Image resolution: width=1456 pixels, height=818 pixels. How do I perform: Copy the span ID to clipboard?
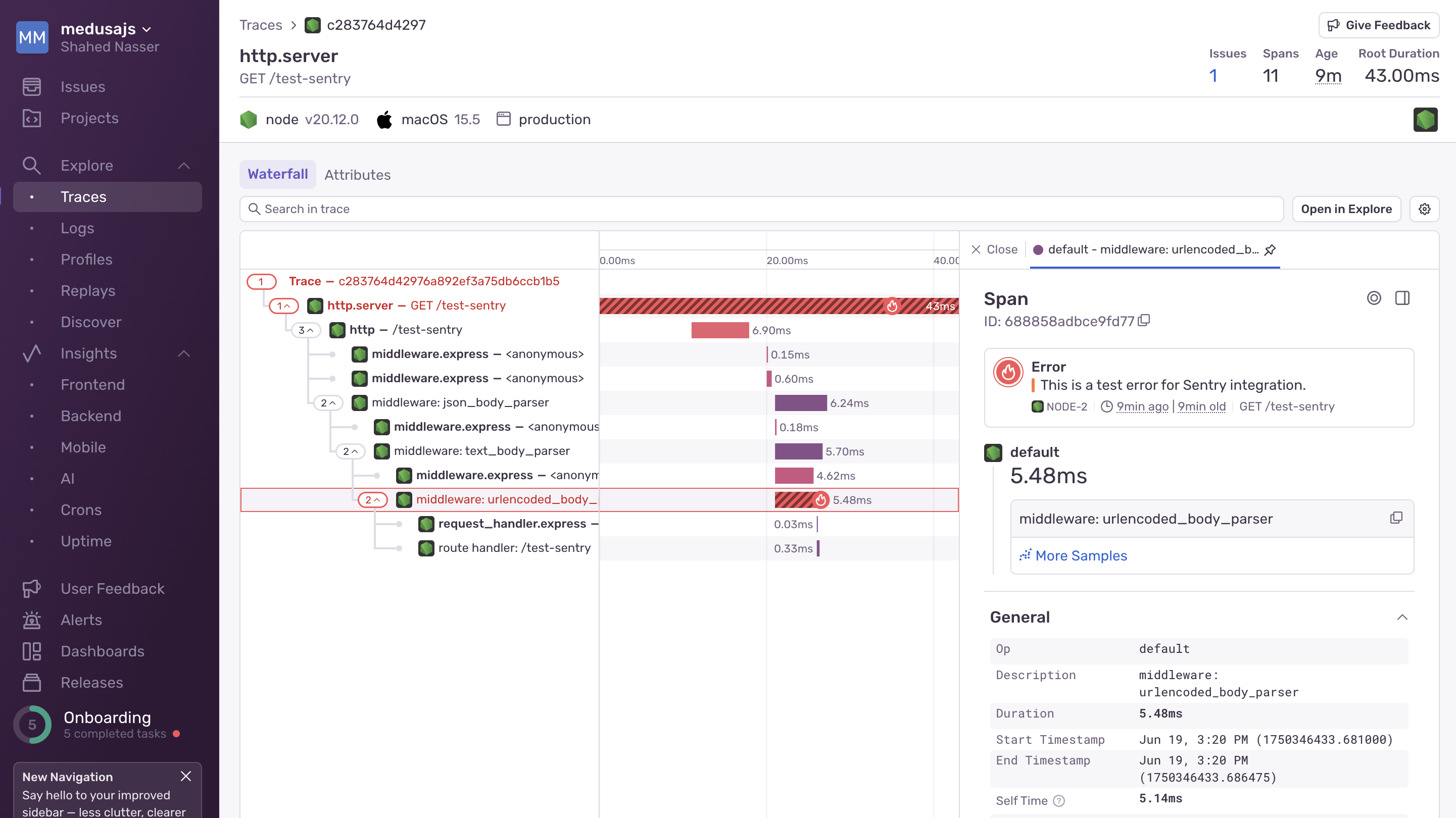[x=1144, y=320]
